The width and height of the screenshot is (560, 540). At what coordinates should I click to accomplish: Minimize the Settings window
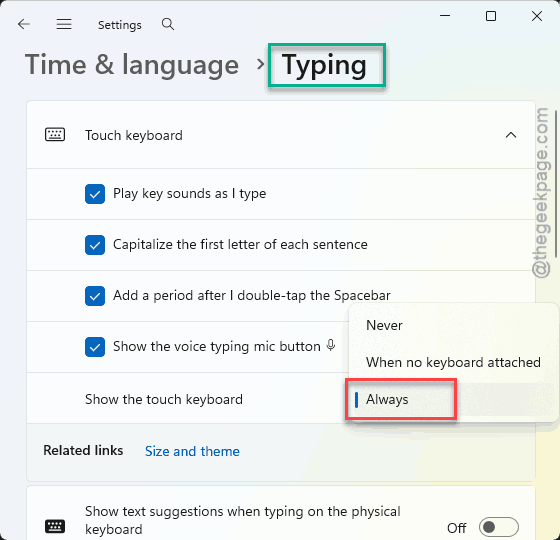[x=445, y=16]
